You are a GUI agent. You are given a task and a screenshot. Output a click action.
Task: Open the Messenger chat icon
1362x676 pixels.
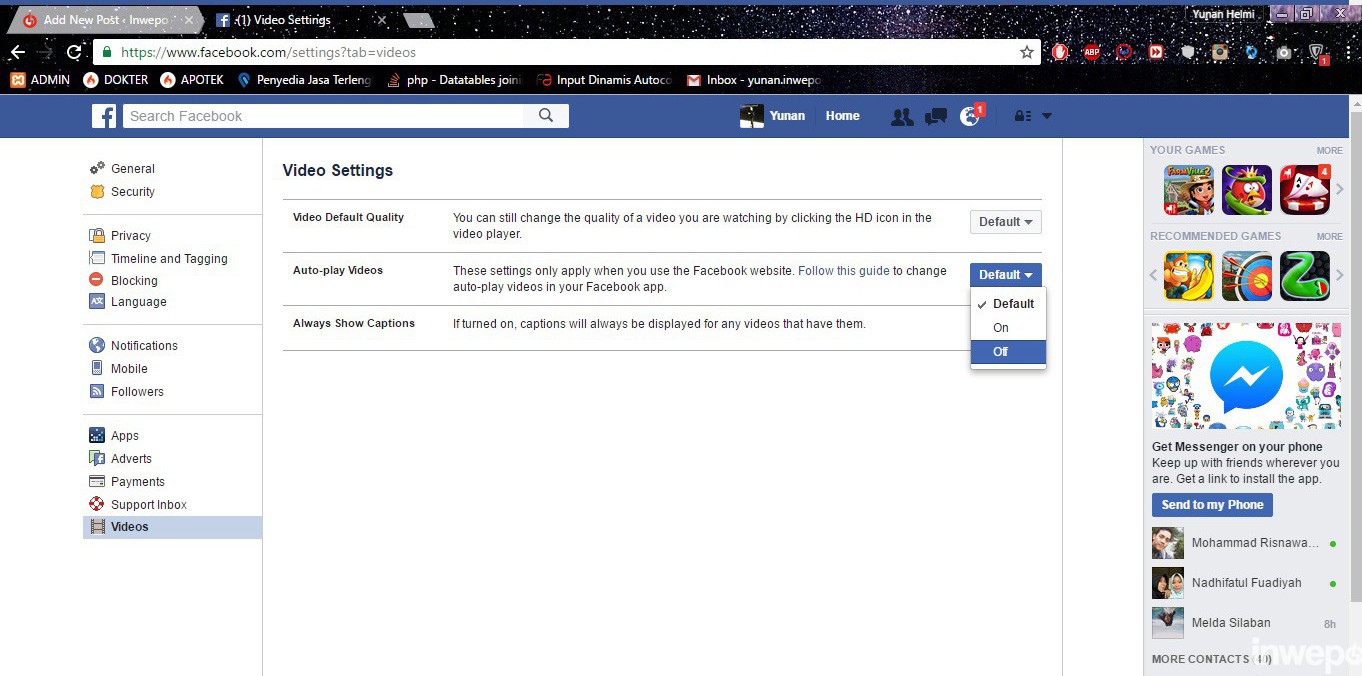coord(935,116)
